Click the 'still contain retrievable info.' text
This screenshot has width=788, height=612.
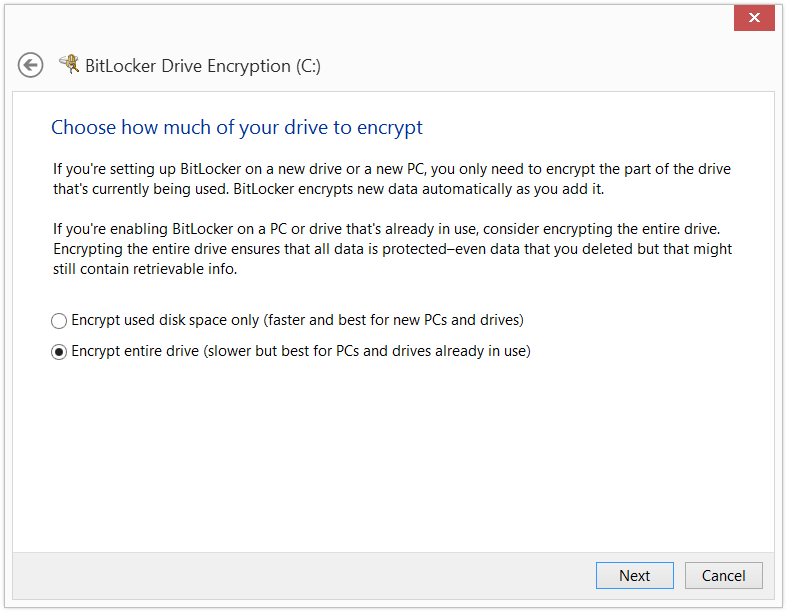(145, 269)
